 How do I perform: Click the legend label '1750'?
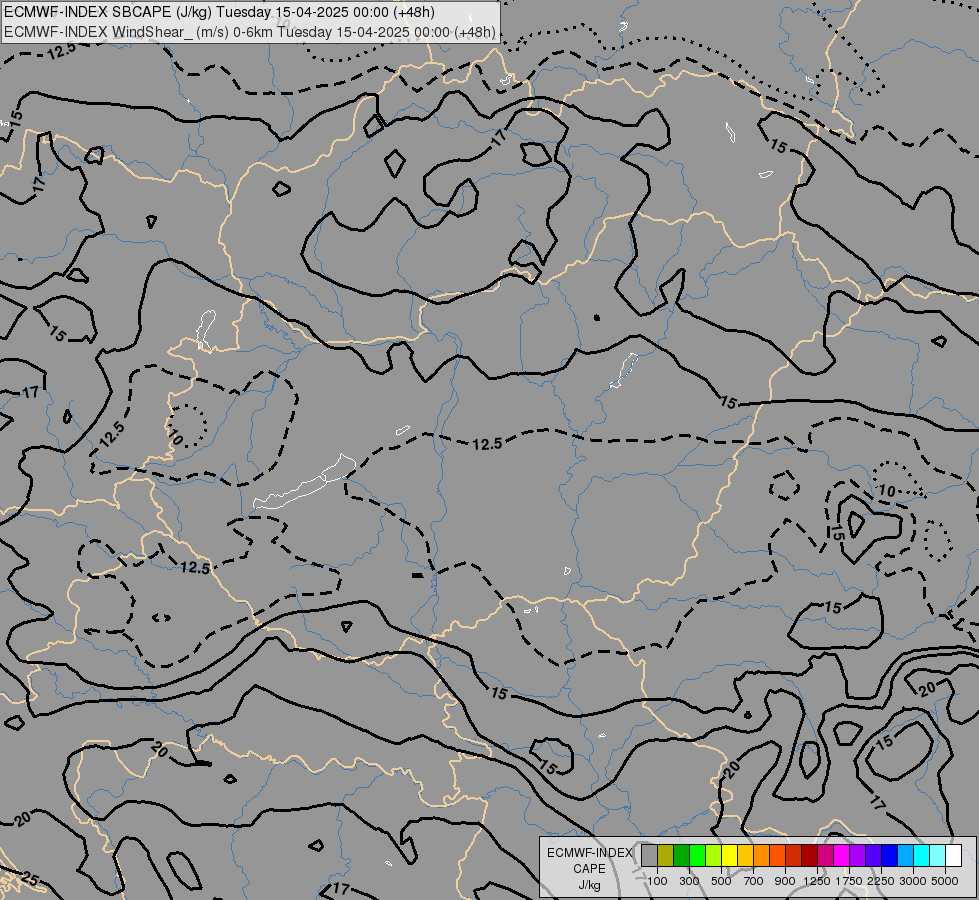849,881
